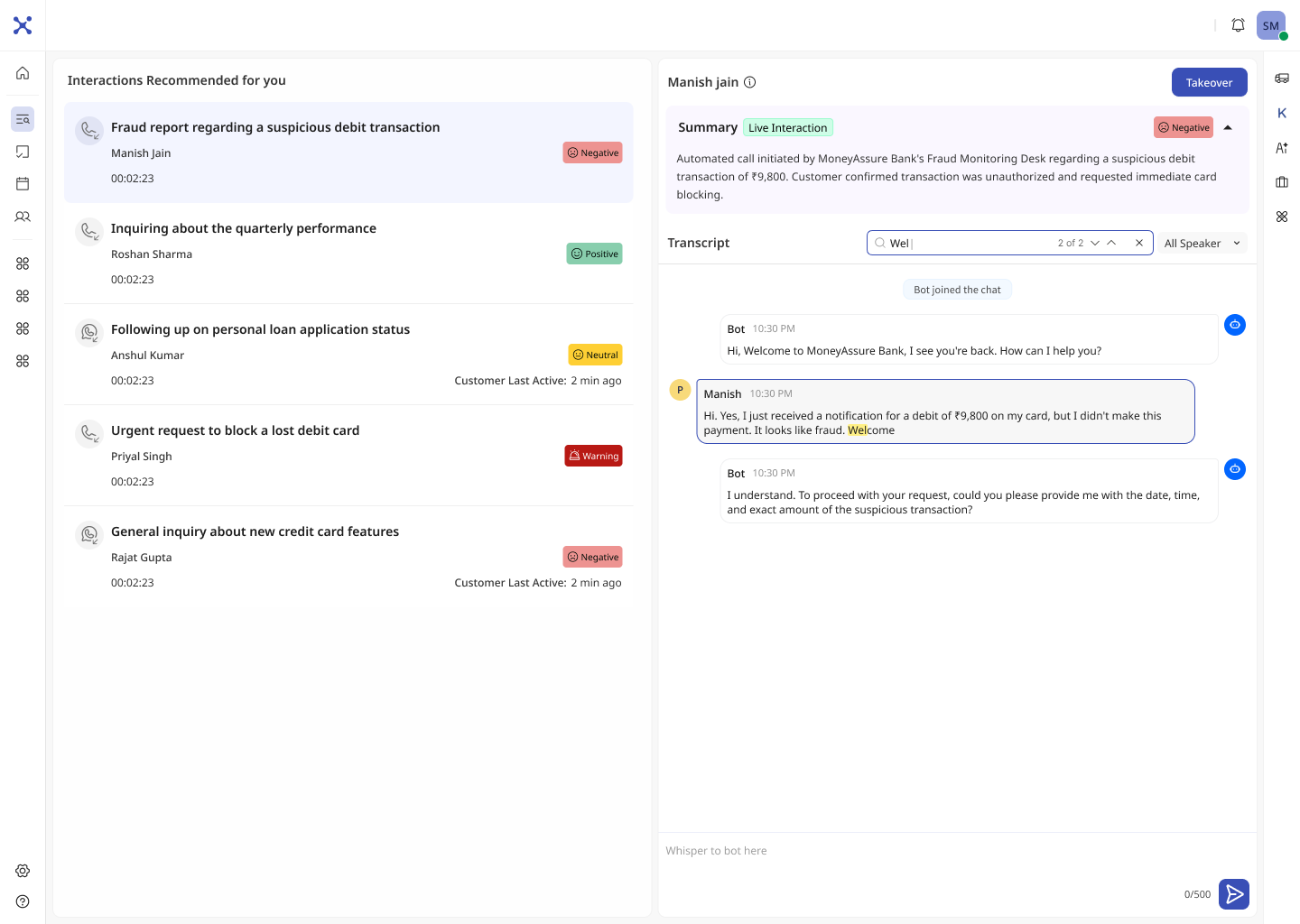Collapse the Summary section
Image resolution: width=1300 pixels, height=924 pixels.
click(1228, 127)
